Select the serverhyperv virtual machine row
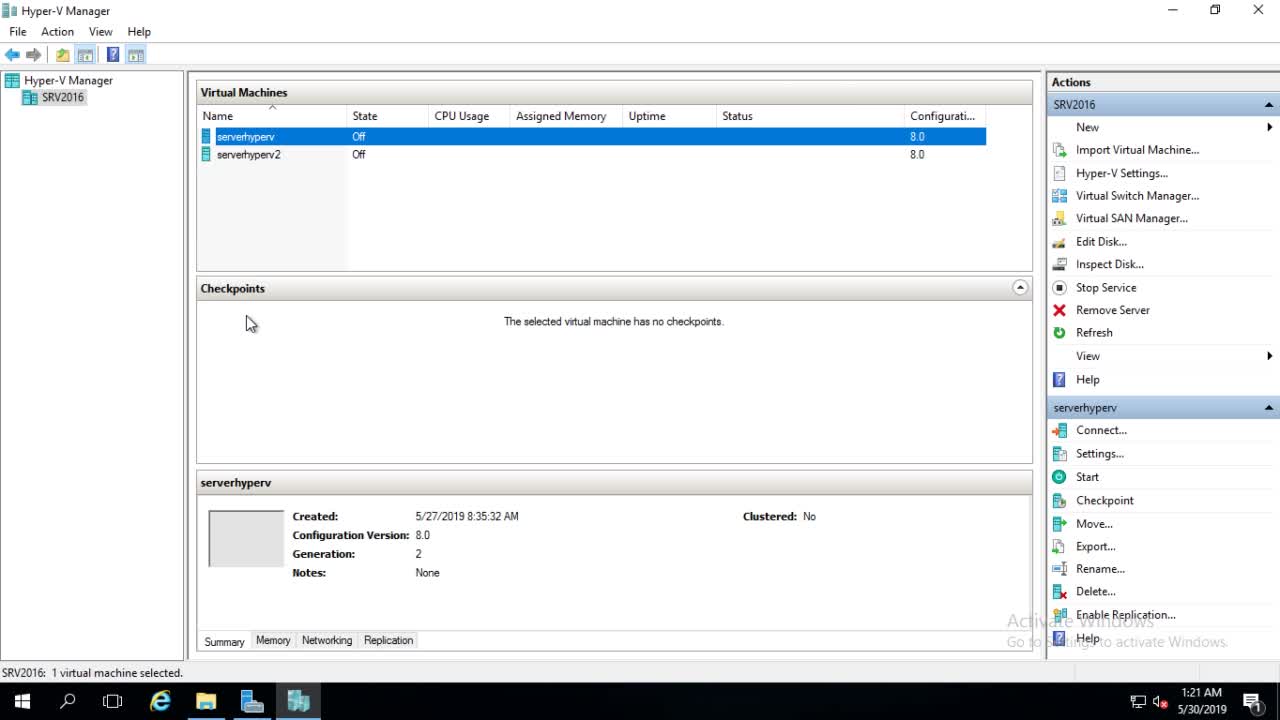This screenshot has height=720, width=1280. [592, 136]
